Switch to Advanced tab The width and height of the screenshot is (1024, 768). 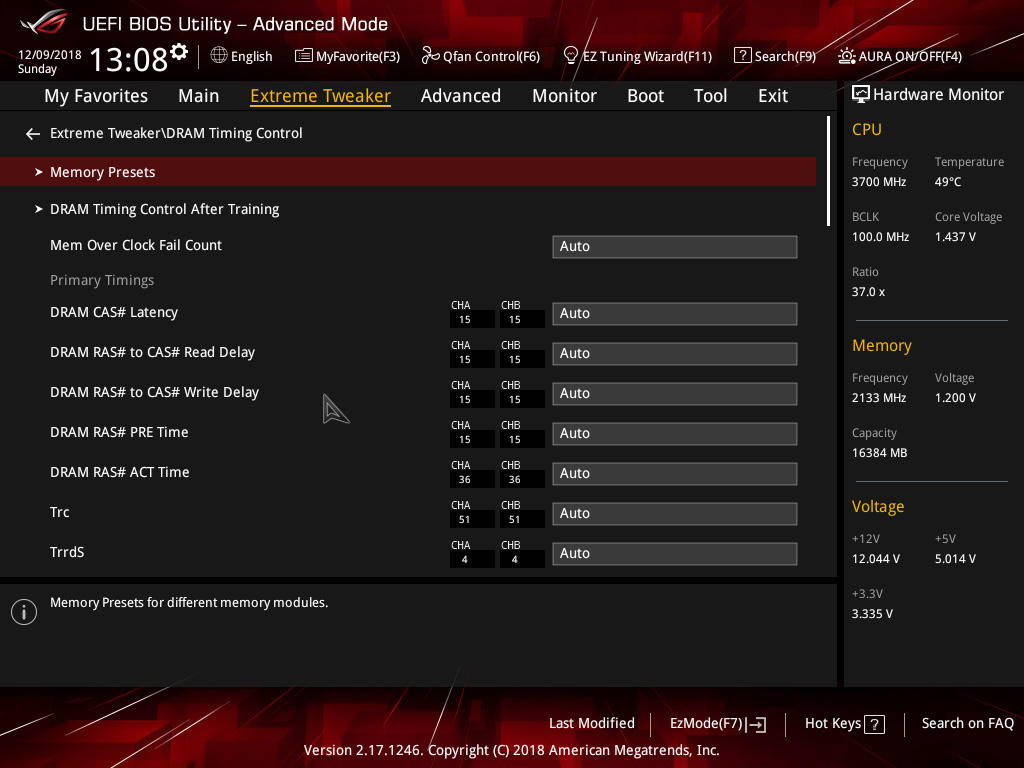(461, 96)
